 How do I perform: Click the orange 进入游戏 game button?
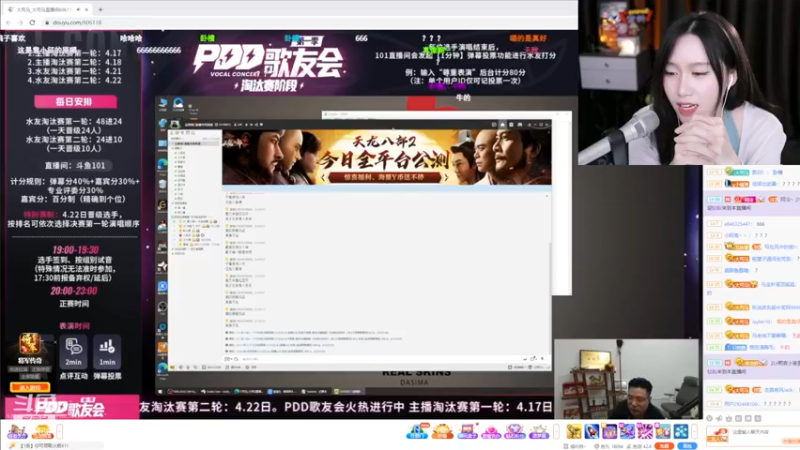point(30,388)
